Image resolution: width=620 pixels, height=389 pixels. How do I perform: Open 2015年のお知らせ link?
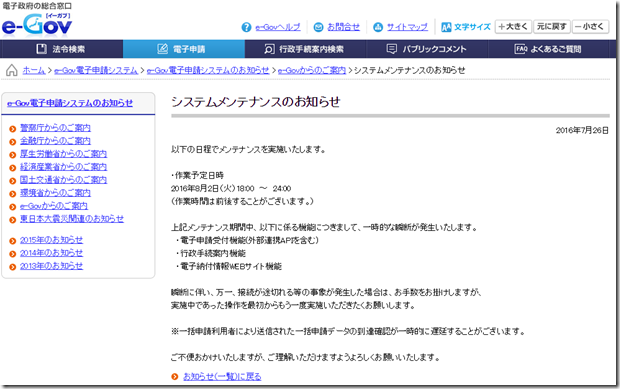click(x=51, y=240)
